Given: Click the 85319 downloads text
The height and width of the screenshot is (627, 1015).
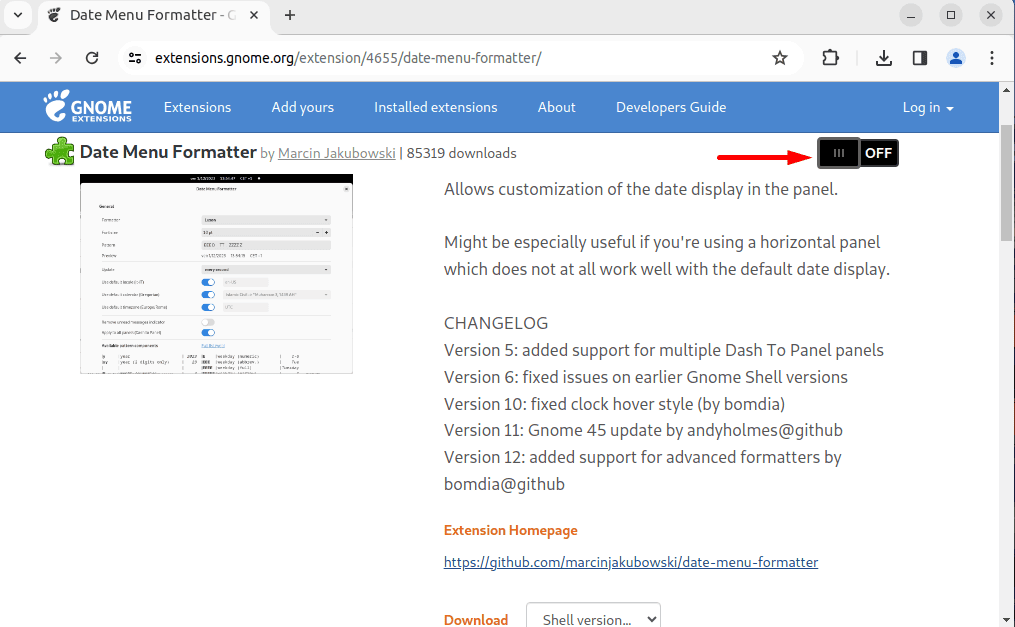Looking at the screenshot, I should click(462, 153).
